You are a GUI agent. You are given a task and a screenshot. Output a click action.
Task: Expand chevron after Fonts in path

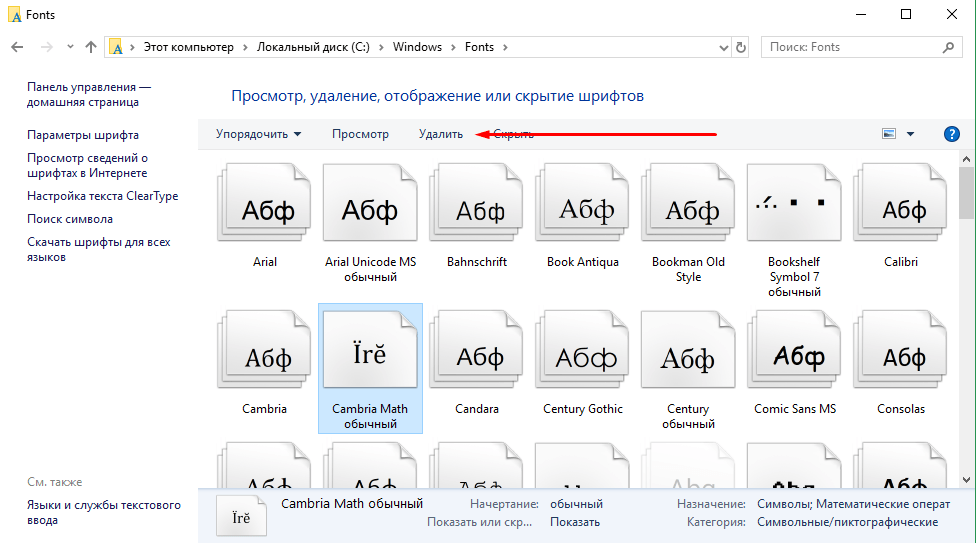tap(505, 47)
